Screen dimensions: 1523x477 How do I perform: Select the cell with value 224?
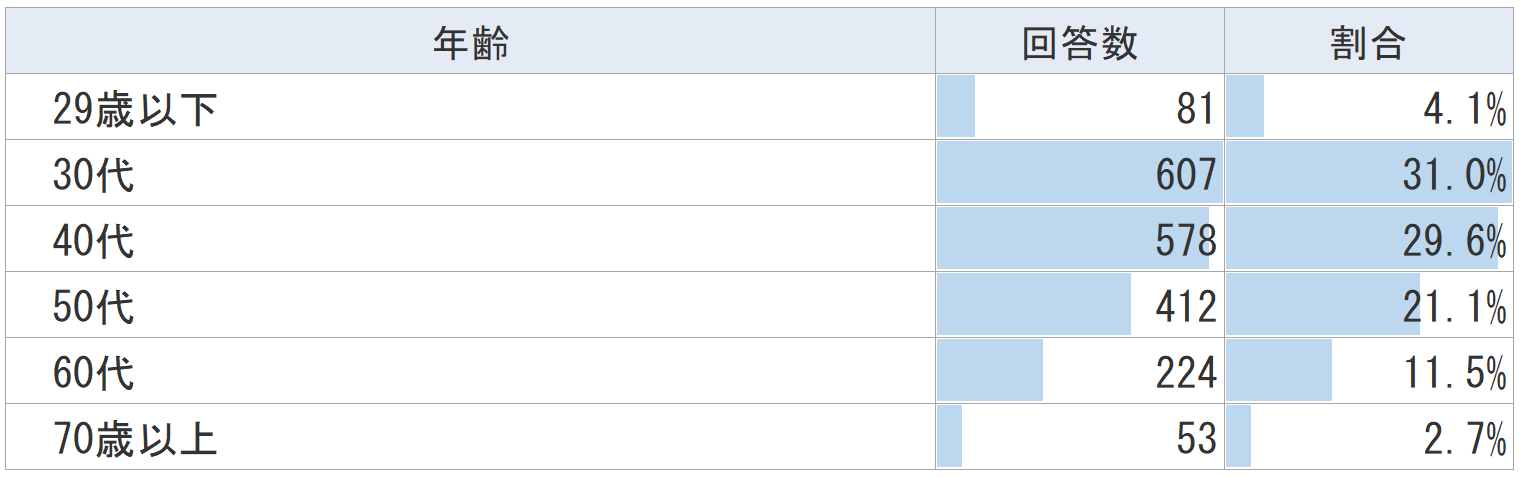click(1080, 372)
